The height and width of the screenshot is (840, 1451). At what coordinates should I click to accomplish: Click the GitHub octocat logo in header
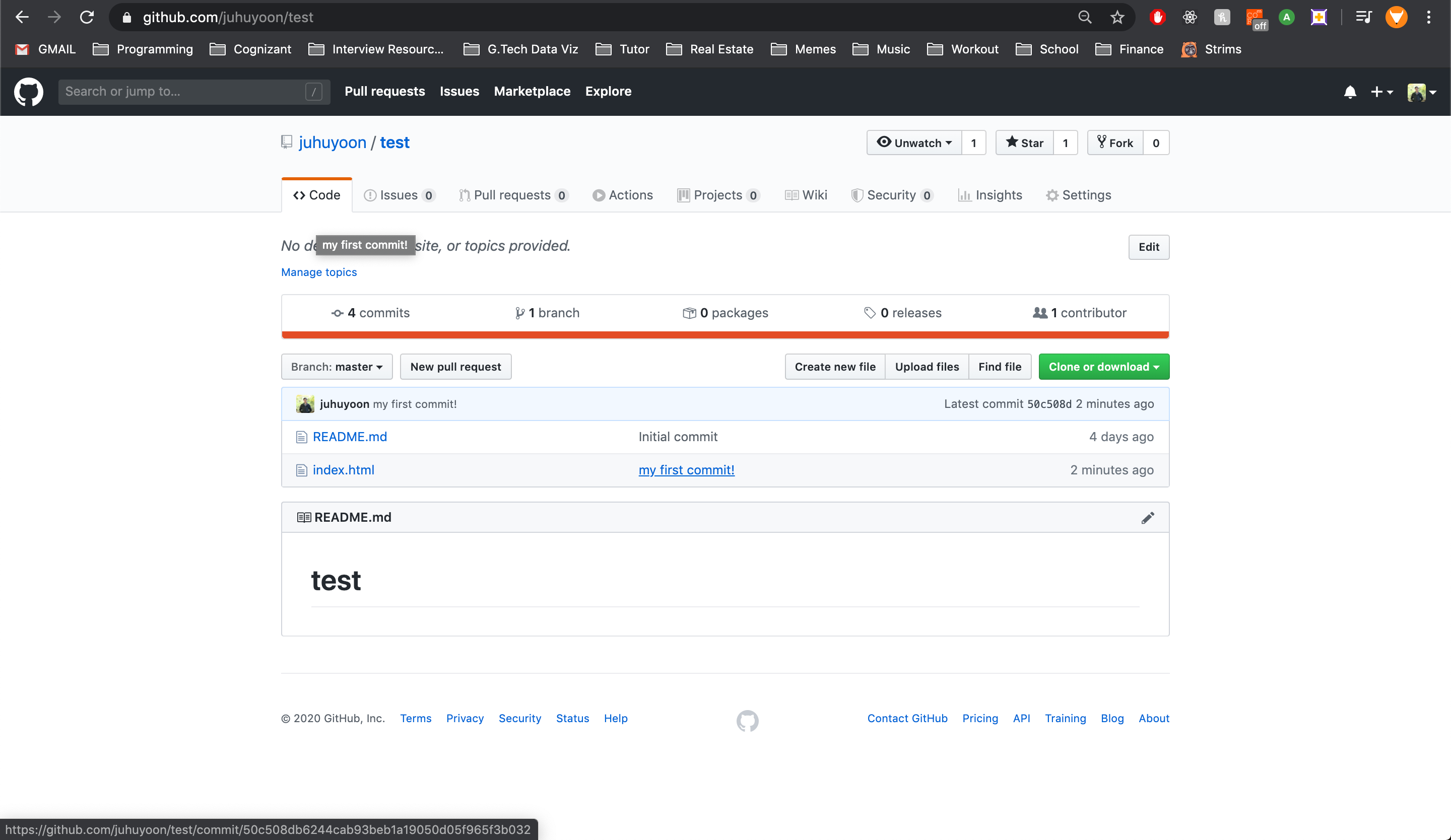coord(28,92)
